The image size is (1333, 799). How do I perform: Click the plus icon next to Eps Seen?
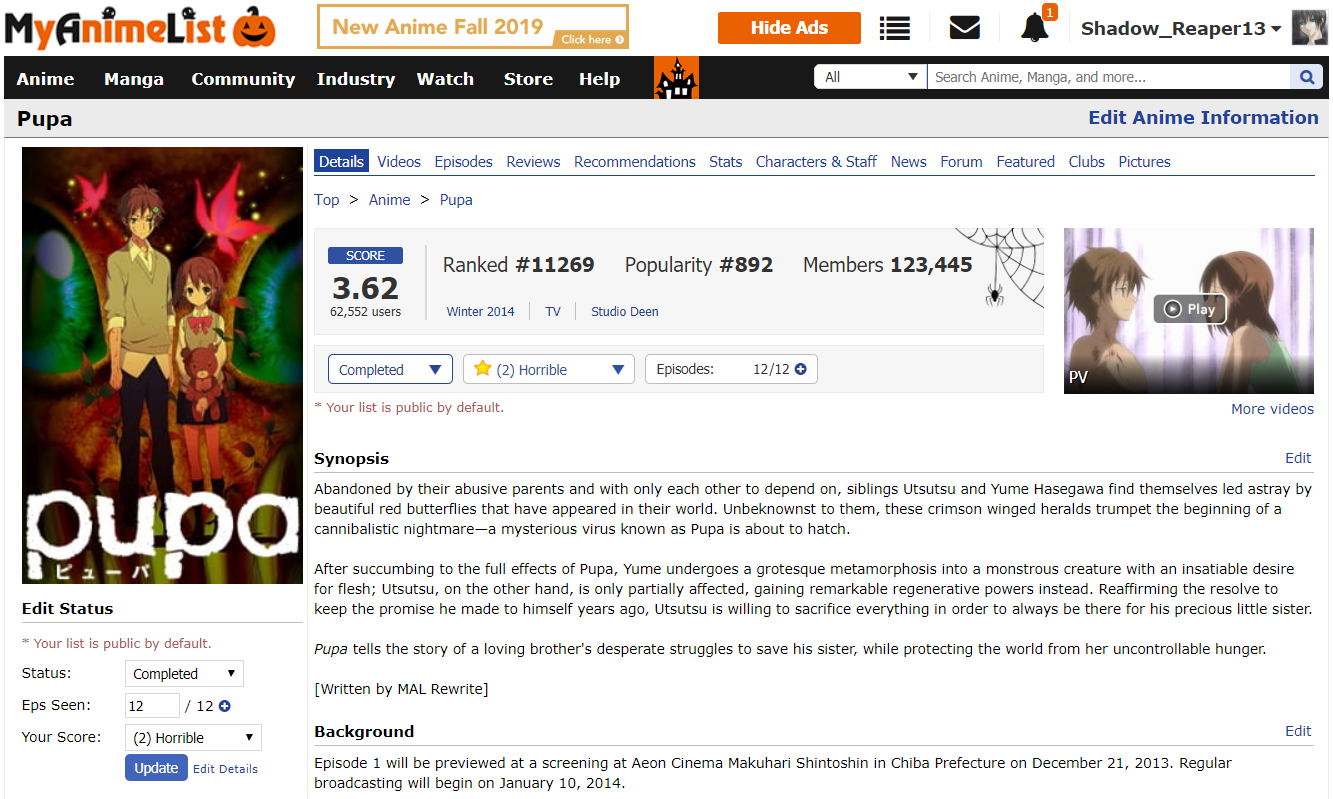coord(224,706)
